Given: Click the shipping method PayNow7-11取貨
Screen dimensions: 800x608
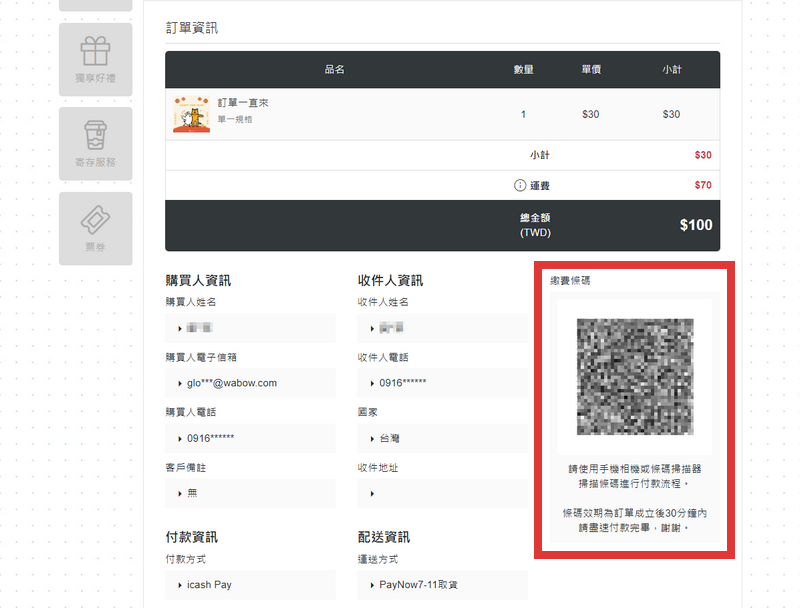Looking at the screenshot, I should tap(418, 585).
